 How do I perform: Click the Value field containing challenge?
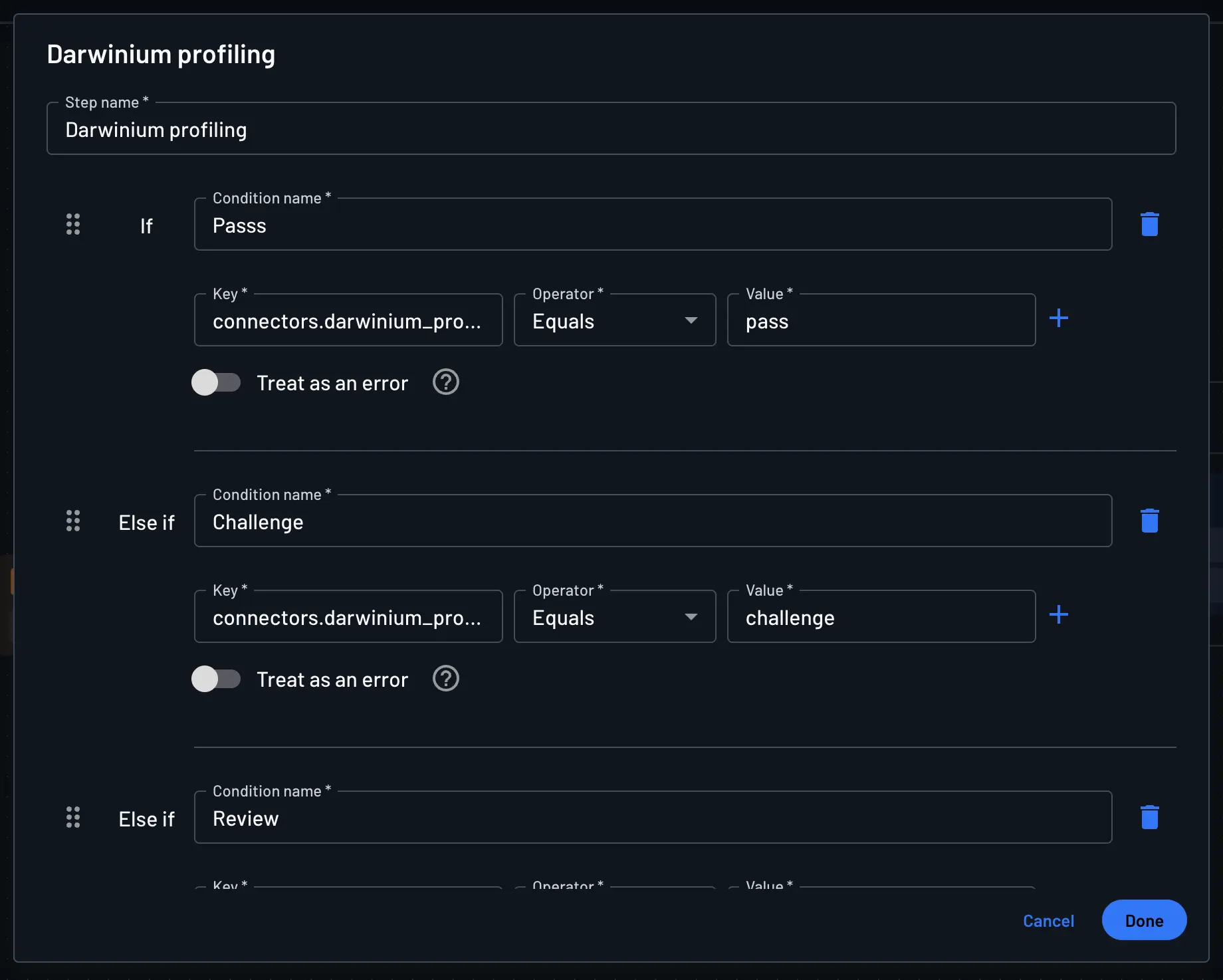click(881, 618)
